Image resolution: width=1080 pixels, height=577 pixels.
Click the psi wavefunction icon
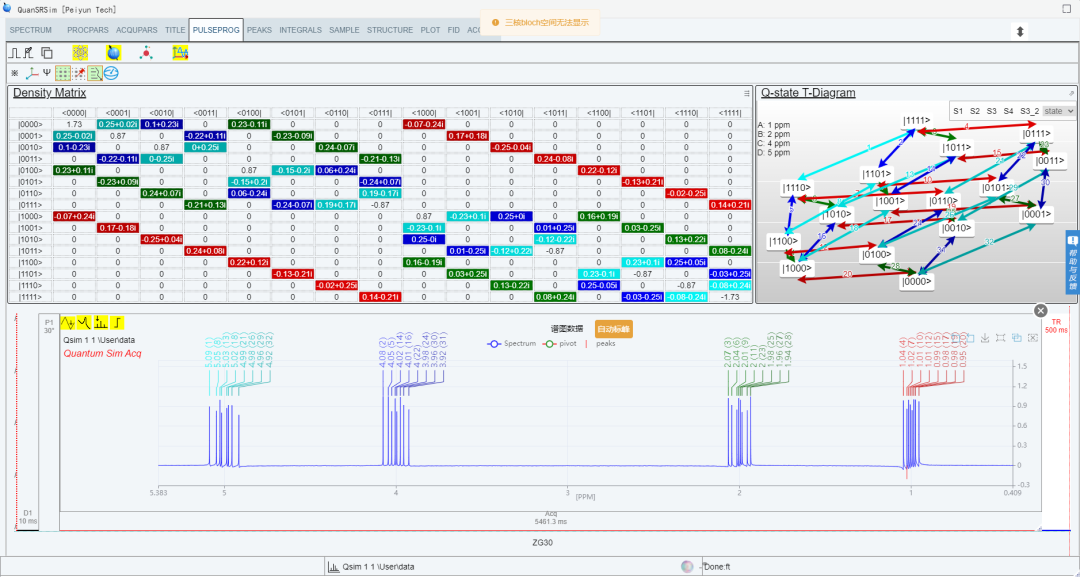pyautogui.click(x=46, y=73)
